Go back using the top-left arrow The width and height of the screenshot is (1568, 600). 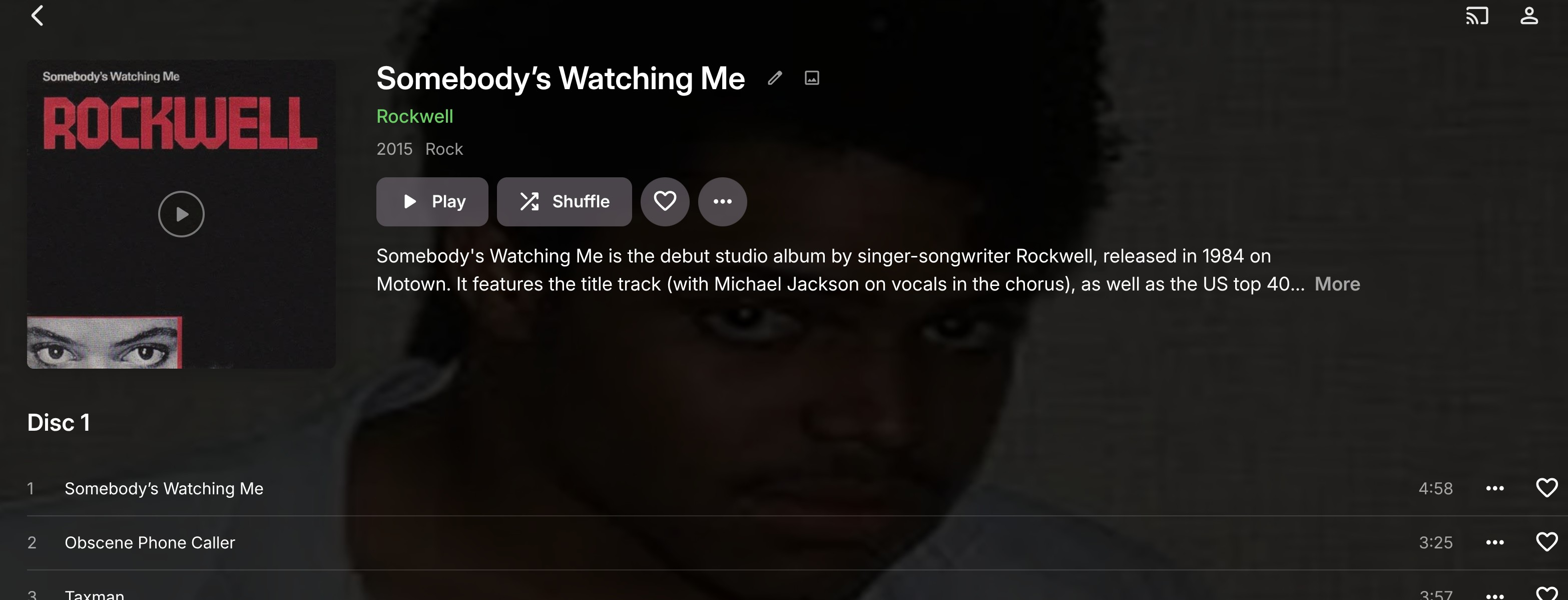37,16
